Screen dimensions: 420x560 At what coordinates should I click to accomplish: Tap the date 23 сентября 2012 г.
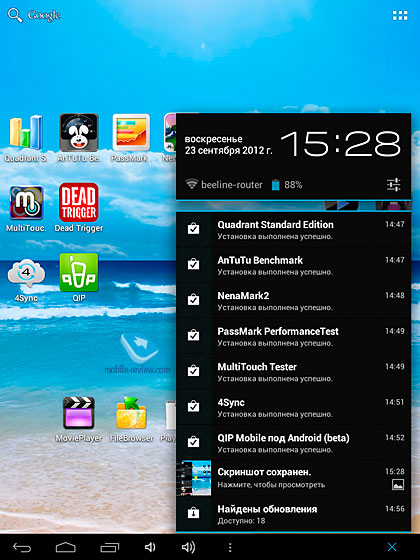click(x=229, y=150)
